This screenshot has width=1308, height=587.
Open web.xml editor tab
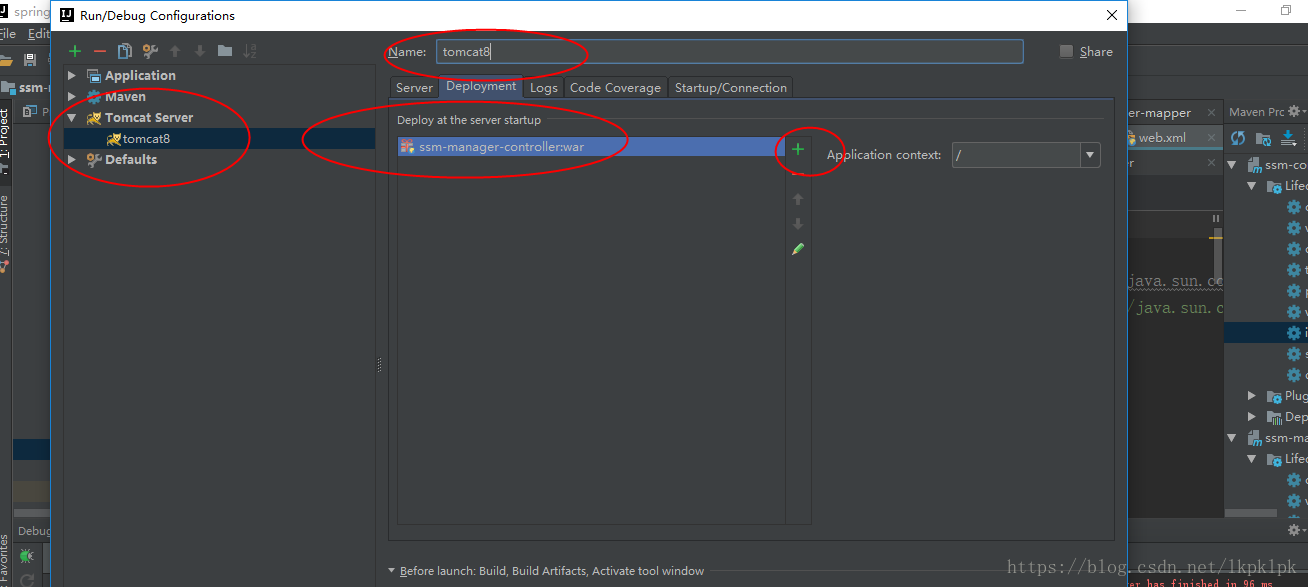1162,138
